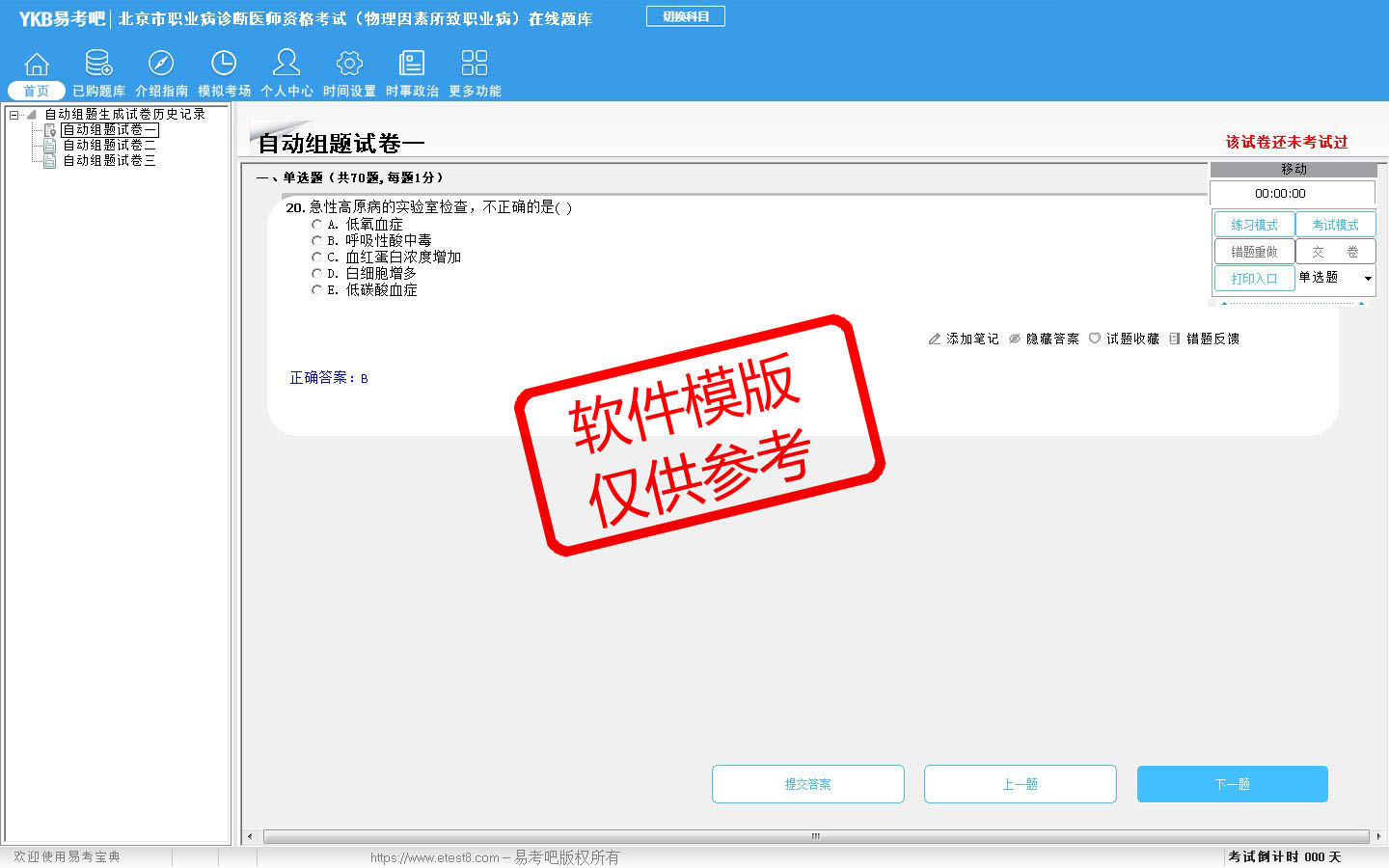The width and height of the screenshot is (1389, 868).
Task: Click the 添加笔记 pencil icon
Action: pos(934,339)
